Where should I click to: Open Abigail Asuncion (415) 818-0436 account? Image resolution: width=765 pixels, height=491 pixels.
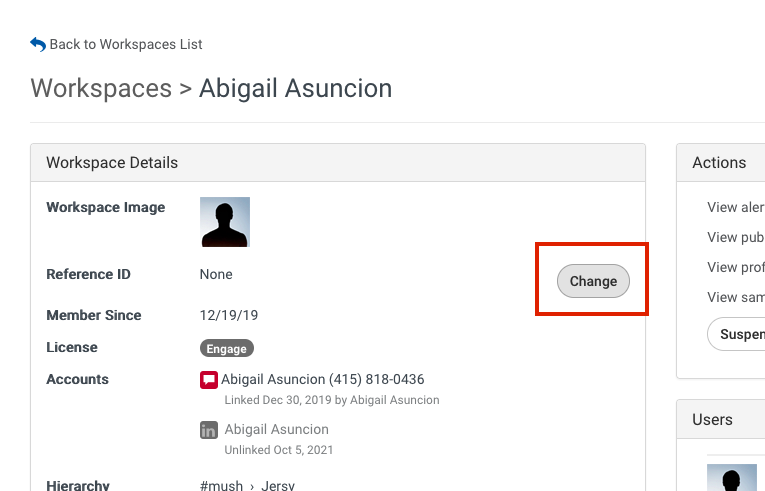(322, 379)
